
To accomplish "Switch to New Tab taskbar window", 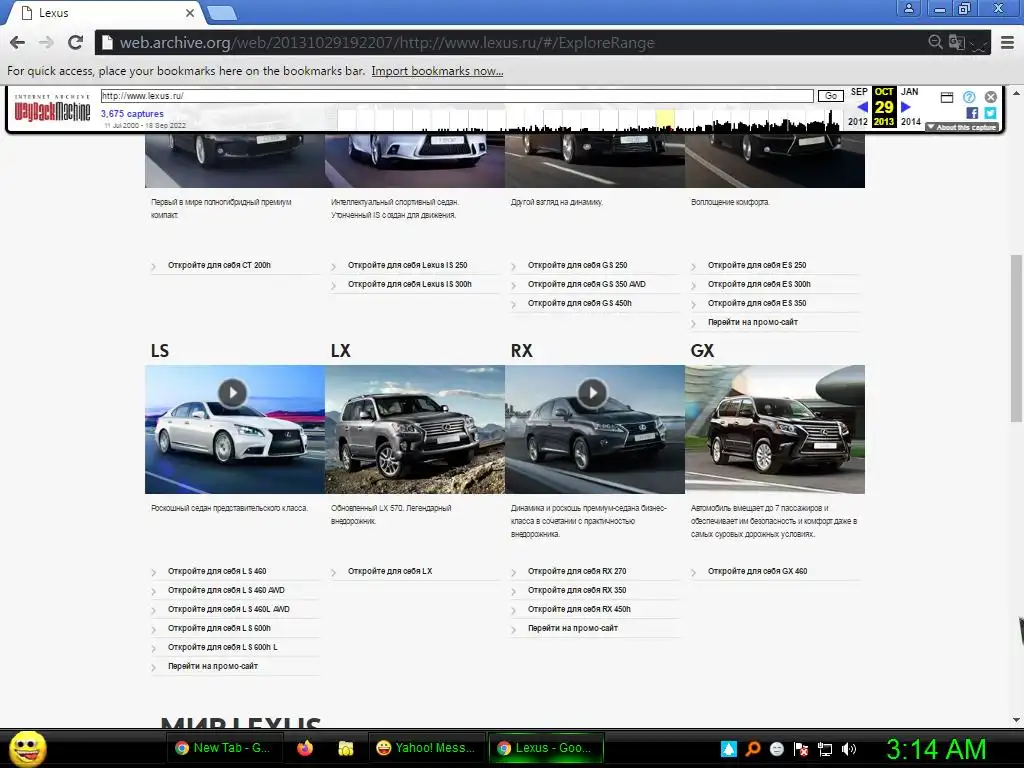I will coord(223,748).
